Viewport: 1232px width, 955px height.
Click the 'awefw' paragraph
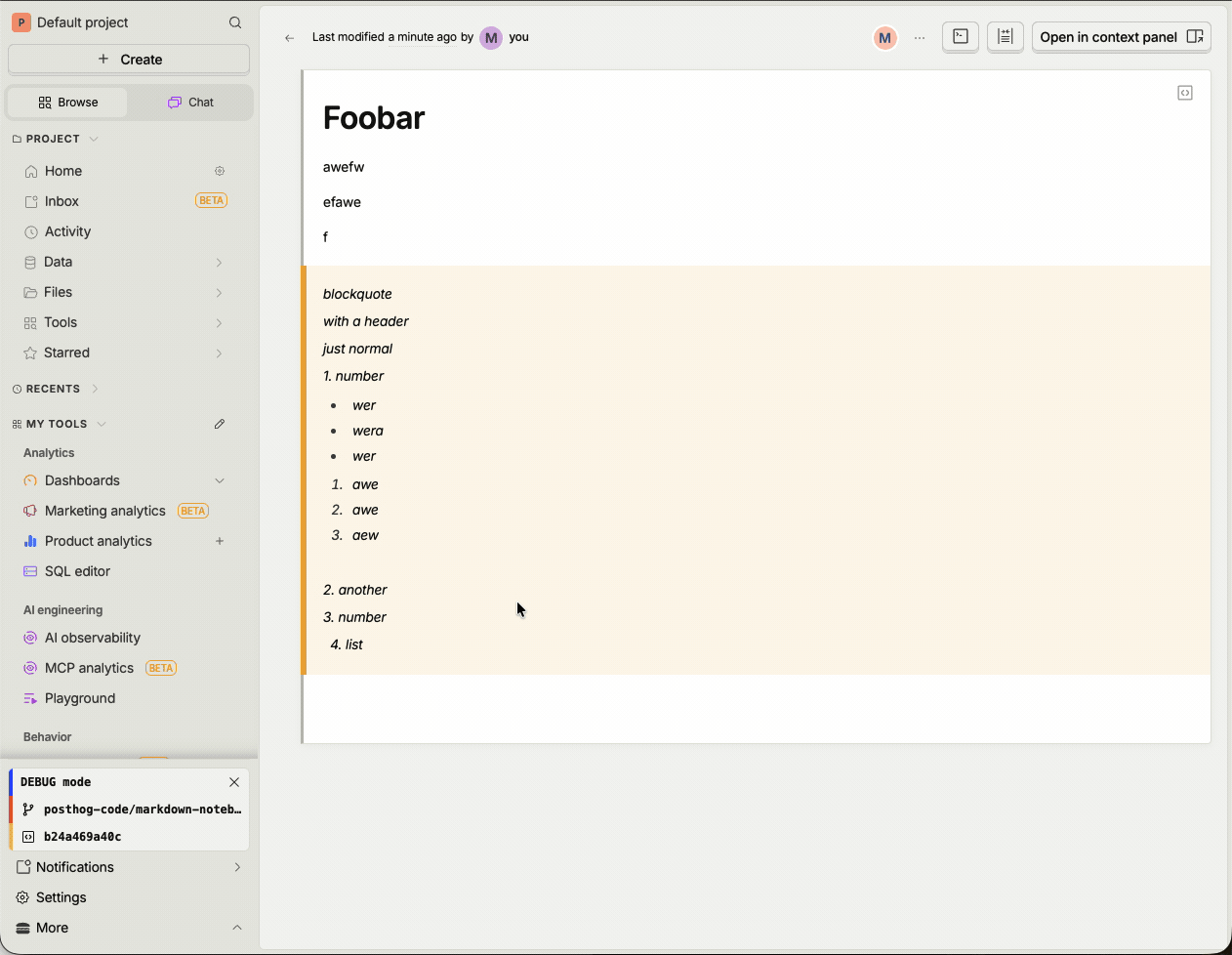[x=344, y=167]
